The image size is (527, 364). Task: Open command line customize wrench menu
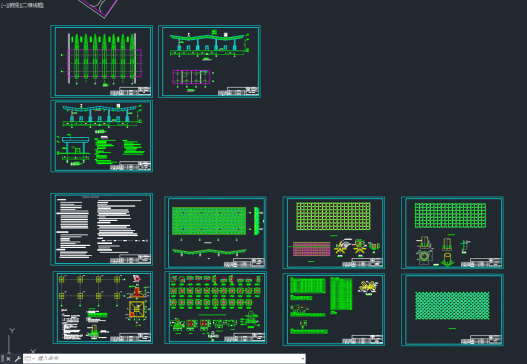(17, 359)
